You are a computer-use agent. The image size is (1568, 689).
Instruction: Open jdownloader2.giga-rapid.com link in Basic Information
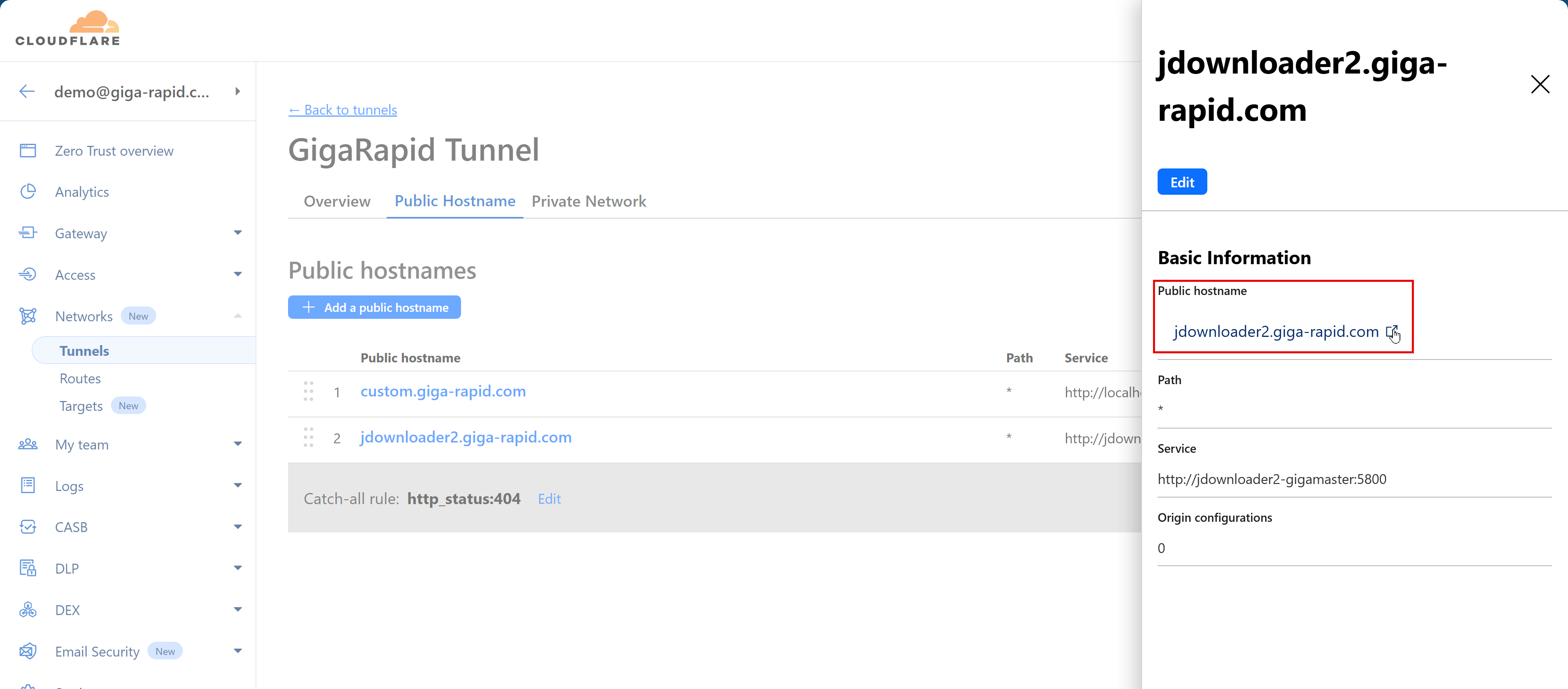click(x=1276, y=332)
